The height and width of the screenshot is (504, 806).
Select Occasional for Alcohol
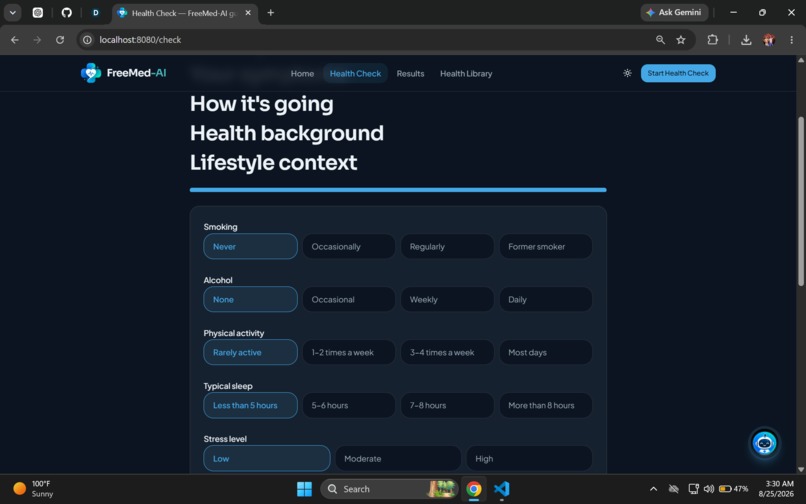coord(349,299)
